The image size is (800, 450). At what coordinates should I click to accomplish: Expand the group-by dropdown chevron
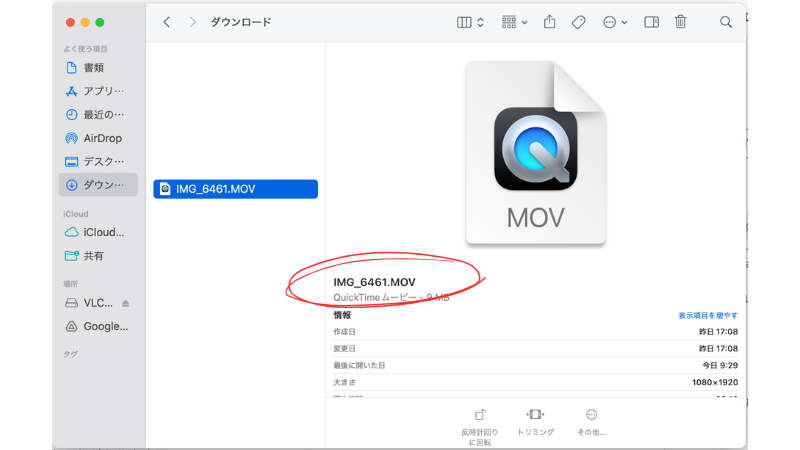524,22
